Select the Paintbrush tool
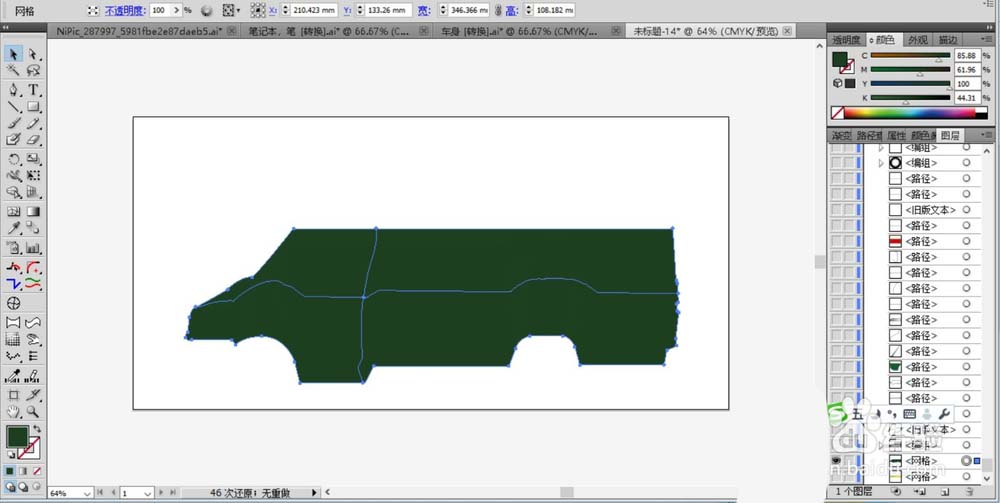1000x503 pixels. 13,123
